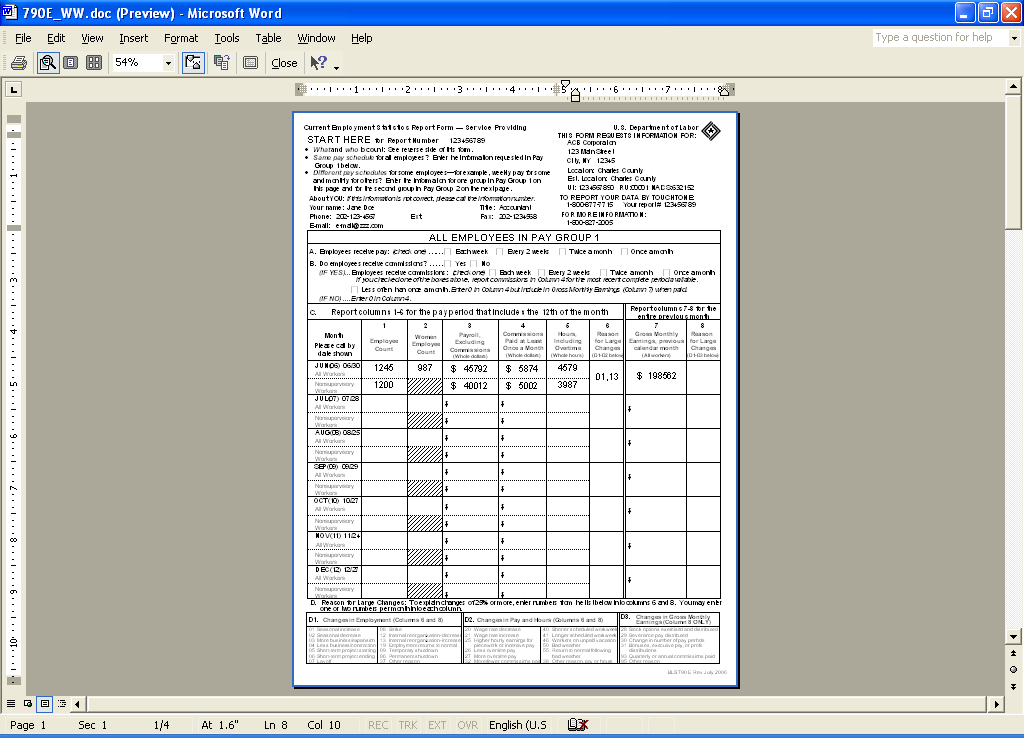Image resolution: width=1024 pixels, height=738 pixels.
Task: Open the Table menu
Action: [x=268, y=38]
